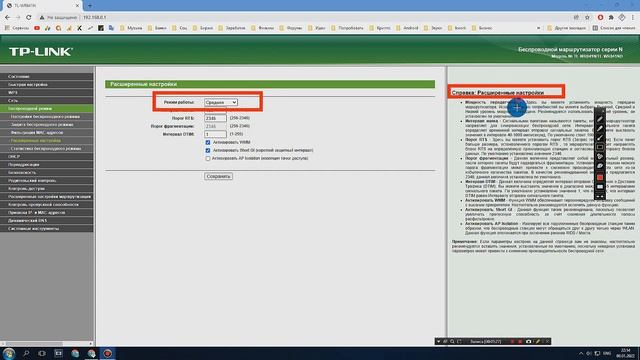Bookmark this page with the star icon
The width and height of the screenshot is (640, 360).
pyautogui.click(x=587, y=17)
